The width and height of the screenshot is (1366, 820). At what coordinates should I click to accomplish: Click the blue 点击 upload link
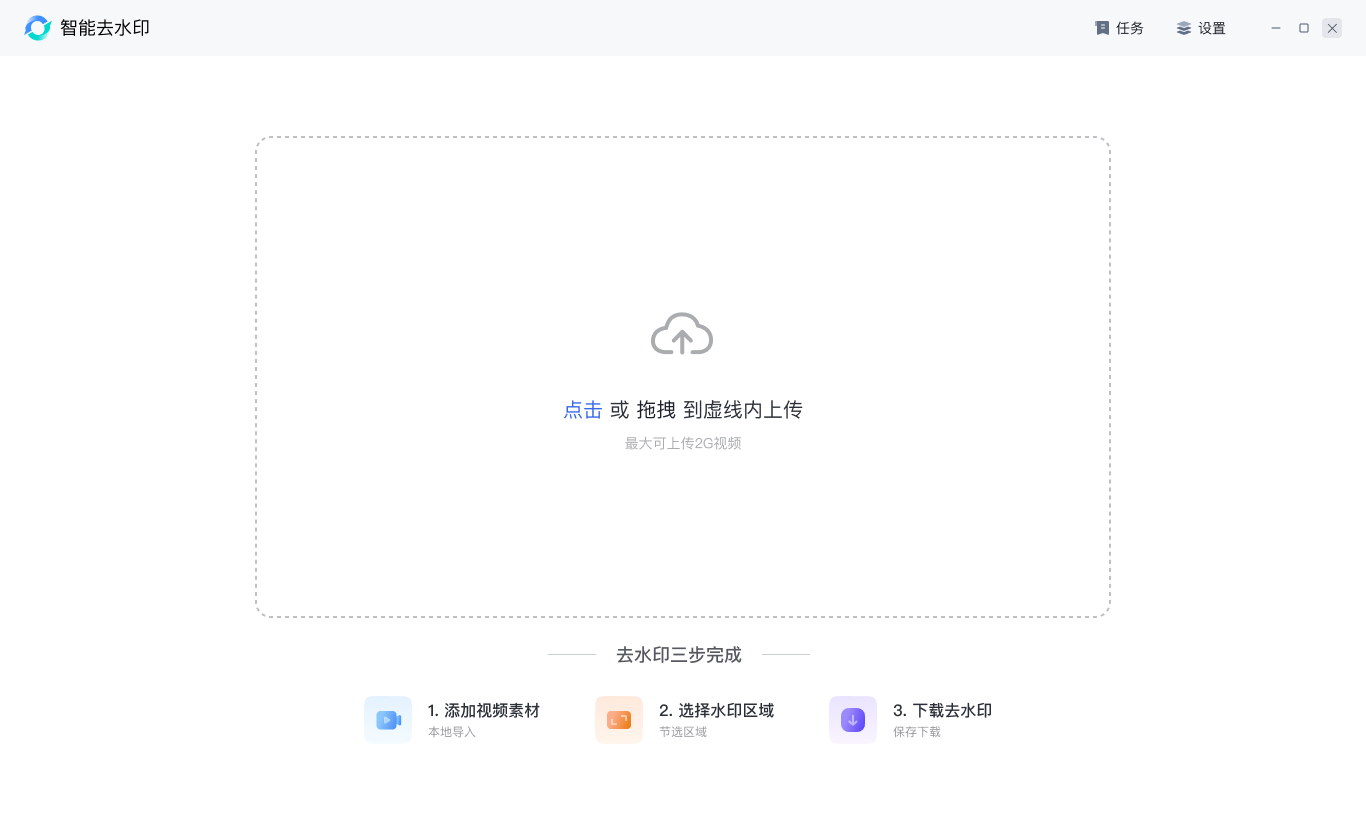pyautogui.click(x=583, y=410)
